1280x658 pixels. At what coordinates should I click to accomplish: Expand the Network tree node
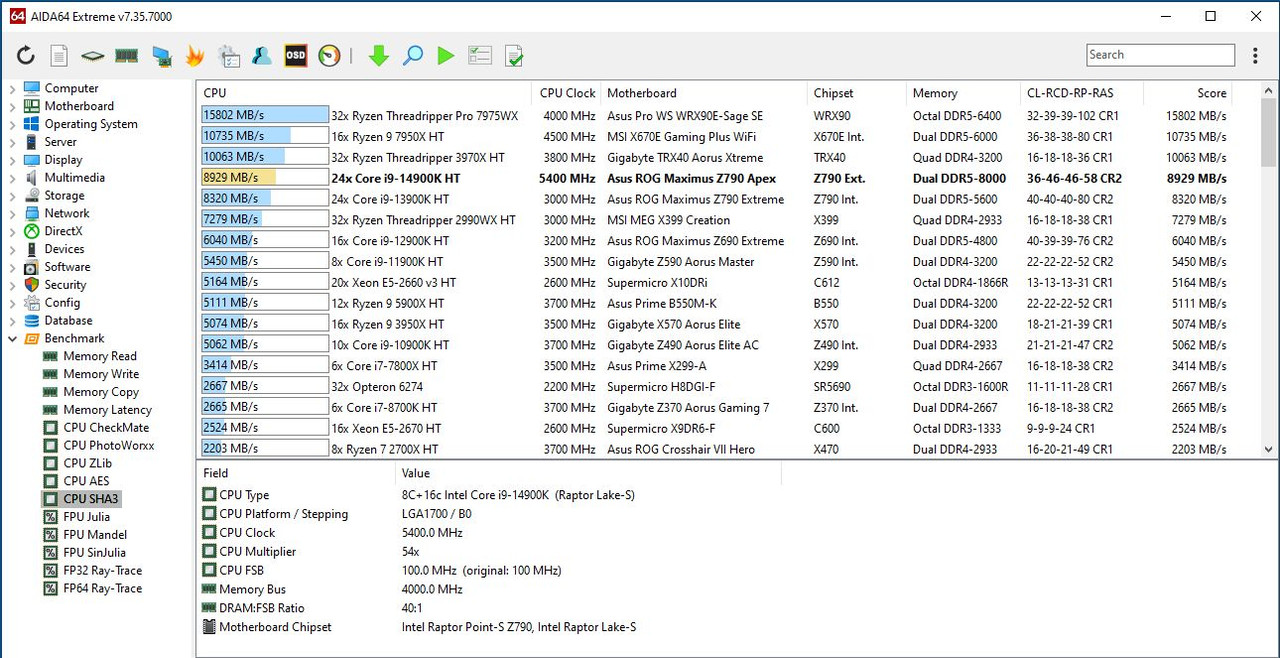click(x=12, y=214)
